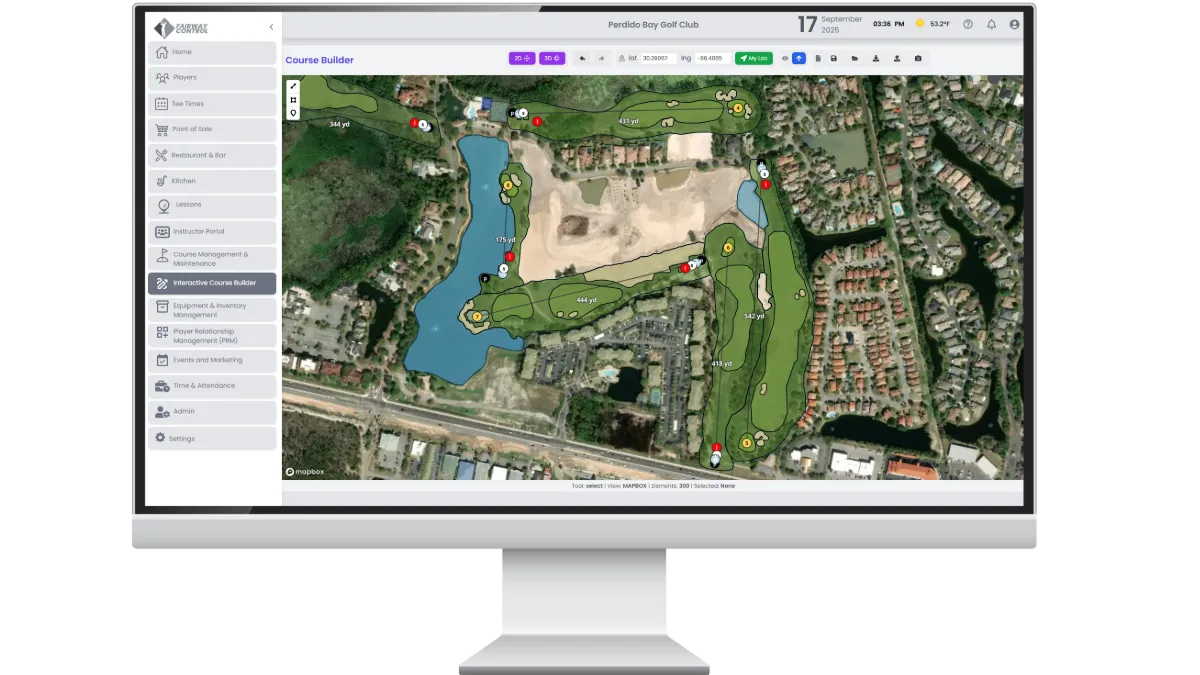The image size is (1200, 675).
Task: Click the camera screenshot icon
Action: coord(918,59)
